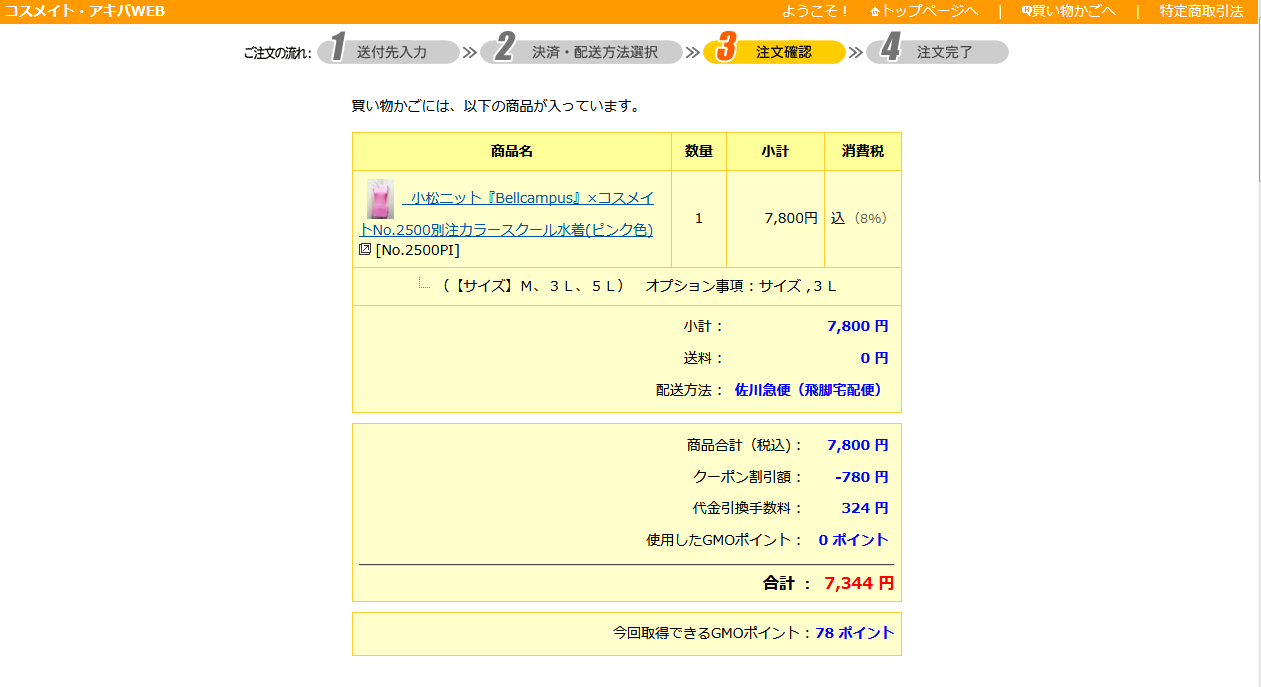Select the 決済・配送方法選択 step tab
Screen dimensions: 1261x687
click(594, 52)
